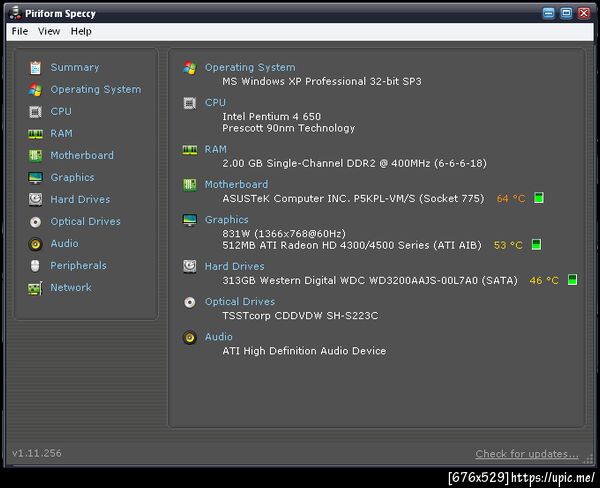
Task: Click the Intel Pentium 4 650 text
Action: (x=272, y=117)
